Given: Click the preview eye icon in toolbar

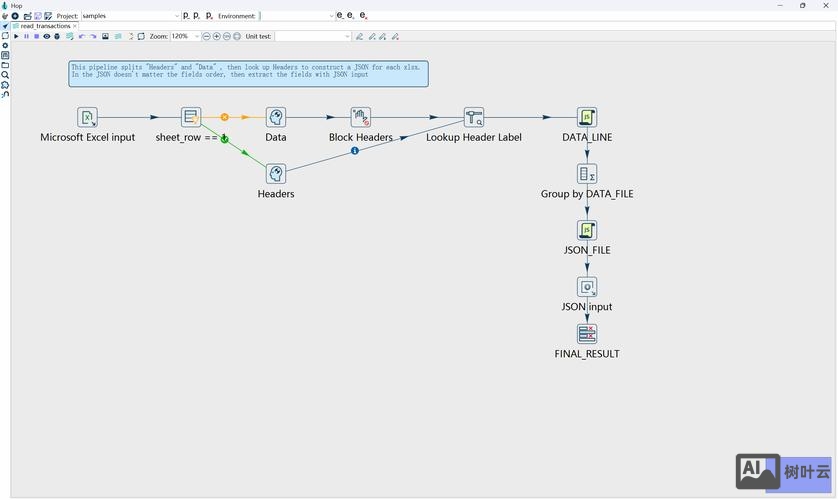Looking at the screenshot, I should pyautogui.click(x=46, y=36).
